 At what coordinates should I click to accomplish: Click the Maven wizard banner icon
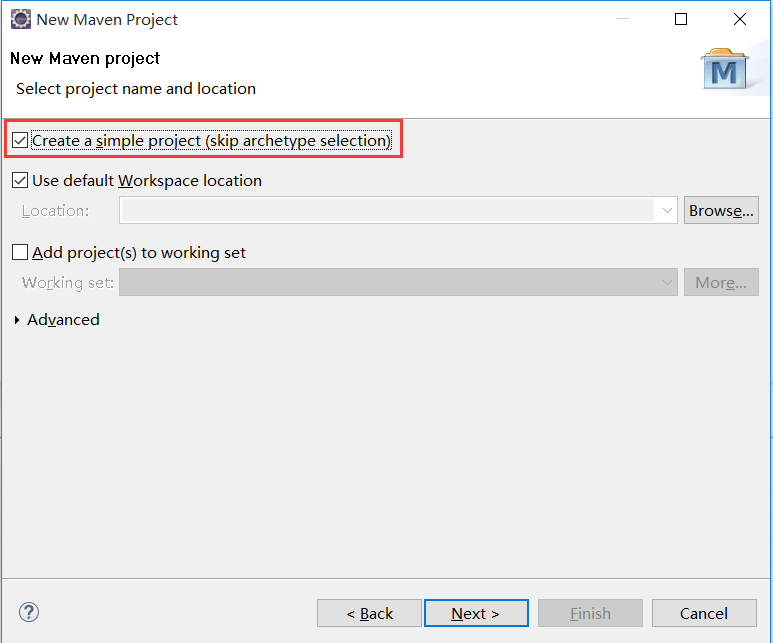(x=725, y=69)
